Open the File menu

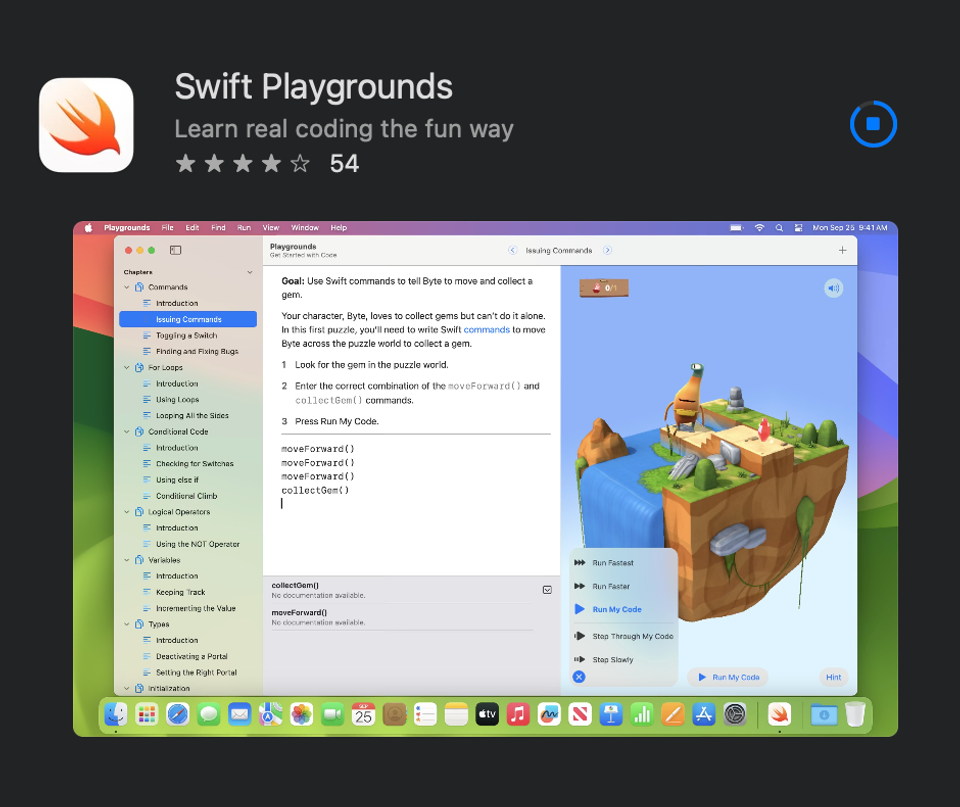pos(167,228)
